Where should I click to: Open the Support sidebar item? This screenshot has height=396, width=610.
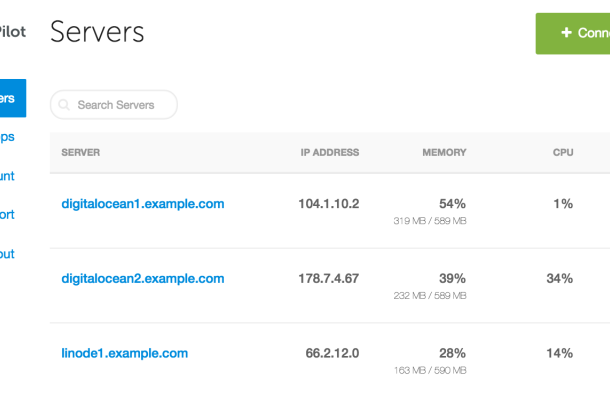7,215
